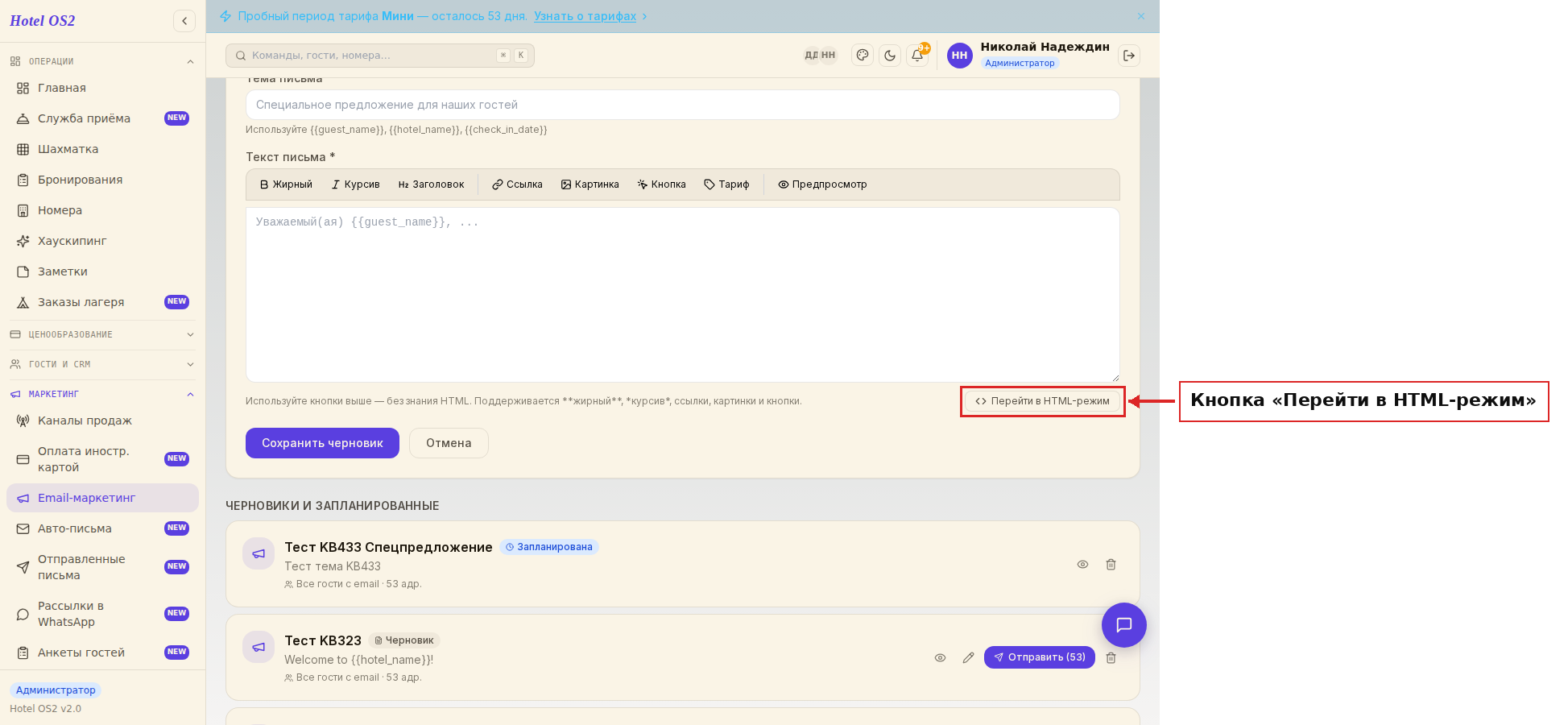The image size is (1568, 725).
Task: Click the megaphone icon of Тест КВ323
Action: click(x=259, y=647)
